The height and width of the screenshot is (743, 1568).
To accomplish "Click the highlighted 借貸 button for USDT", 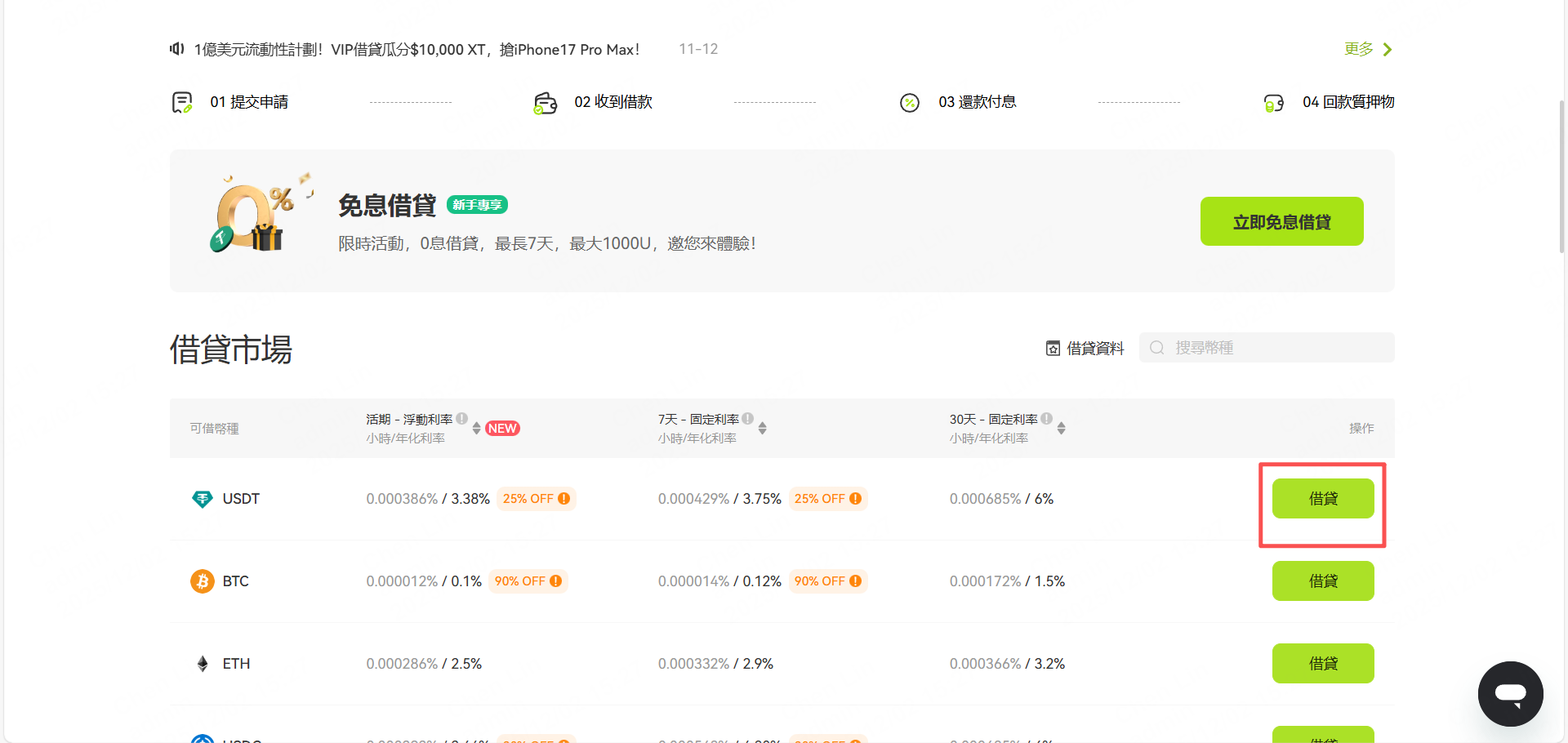I will tap(1323, 498).
